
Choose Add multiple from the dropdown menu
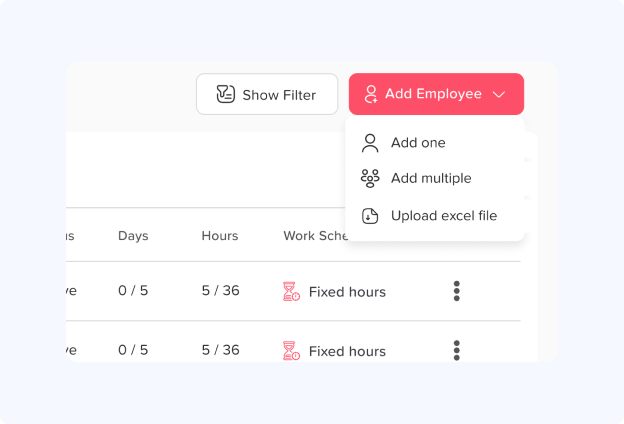click(430, 178)
